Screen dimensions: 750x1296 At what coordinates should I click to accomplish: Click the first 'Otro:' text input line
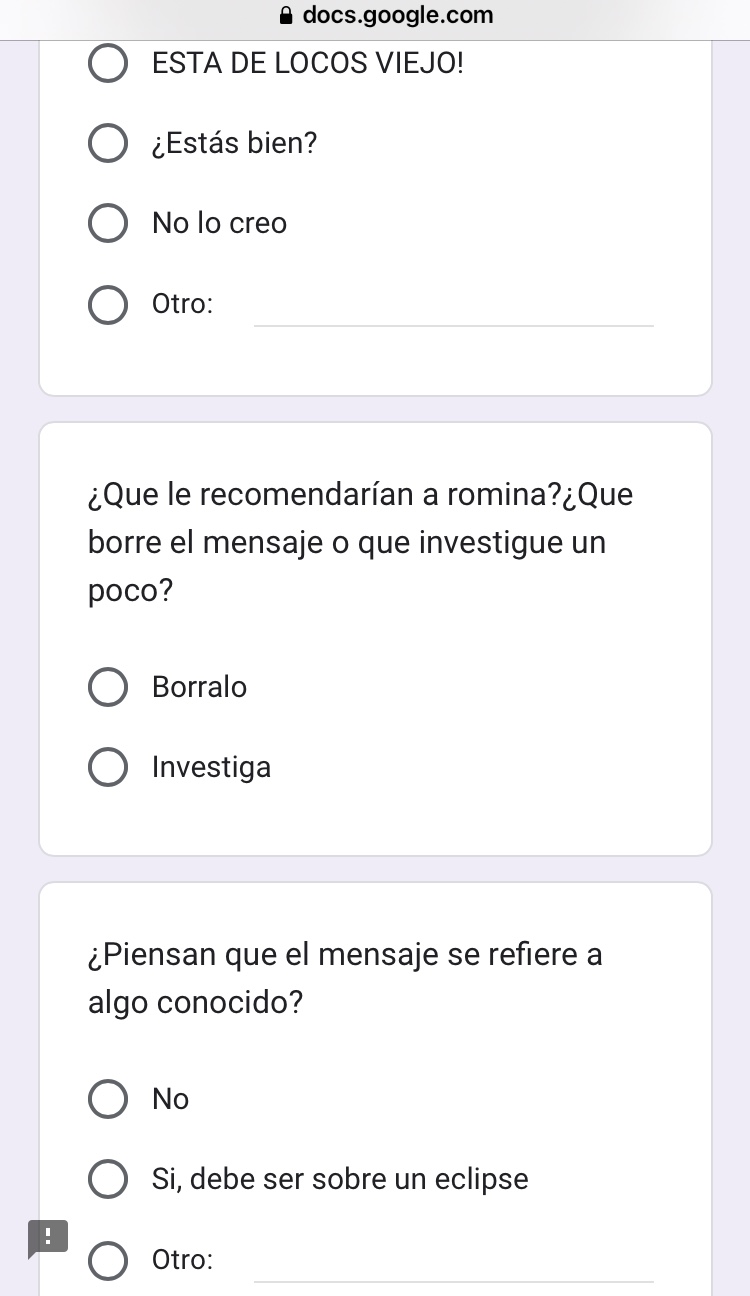(454, 308)
